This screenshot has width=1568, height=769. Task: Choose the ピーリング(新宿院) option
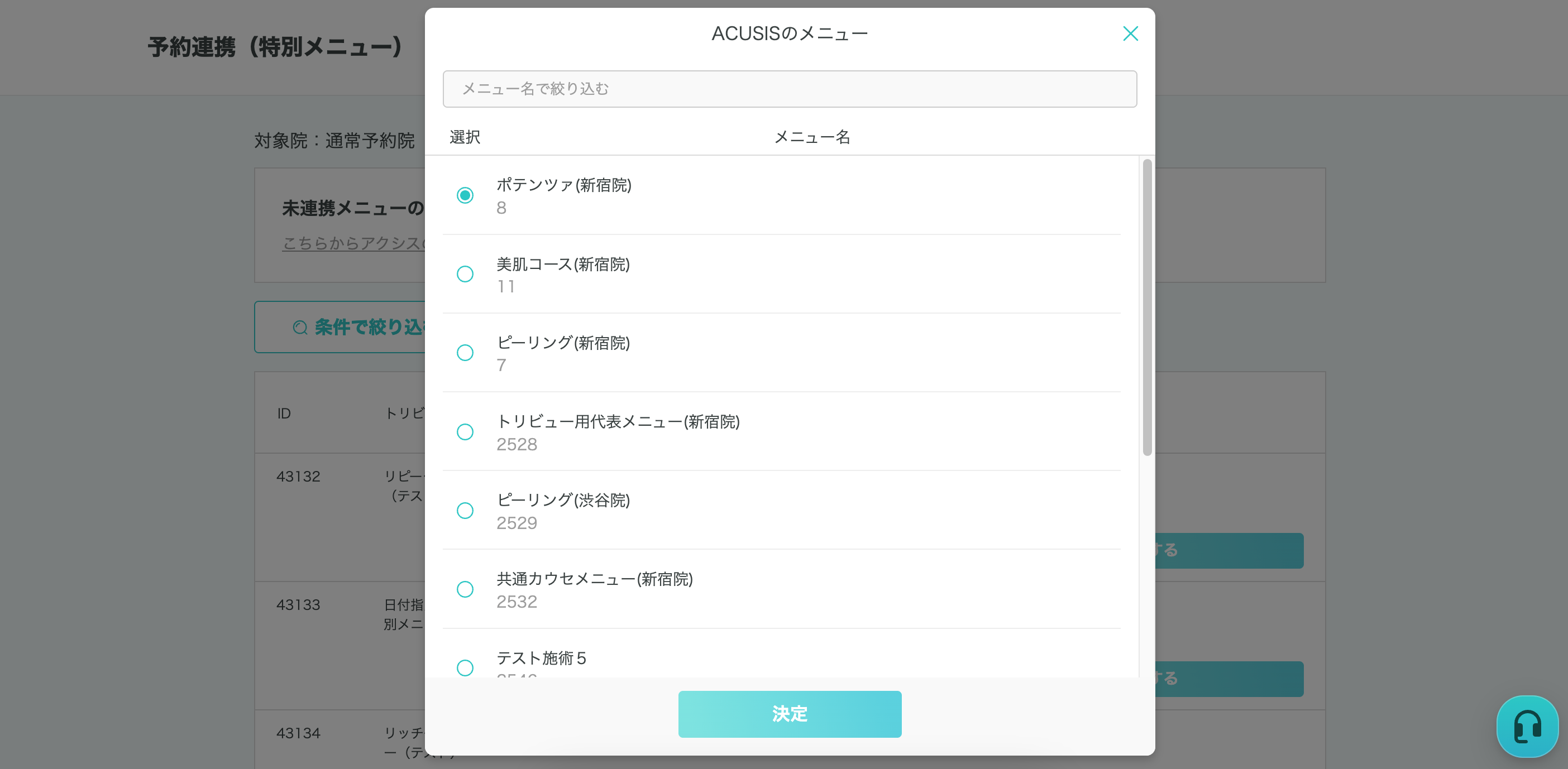(465, 353)
